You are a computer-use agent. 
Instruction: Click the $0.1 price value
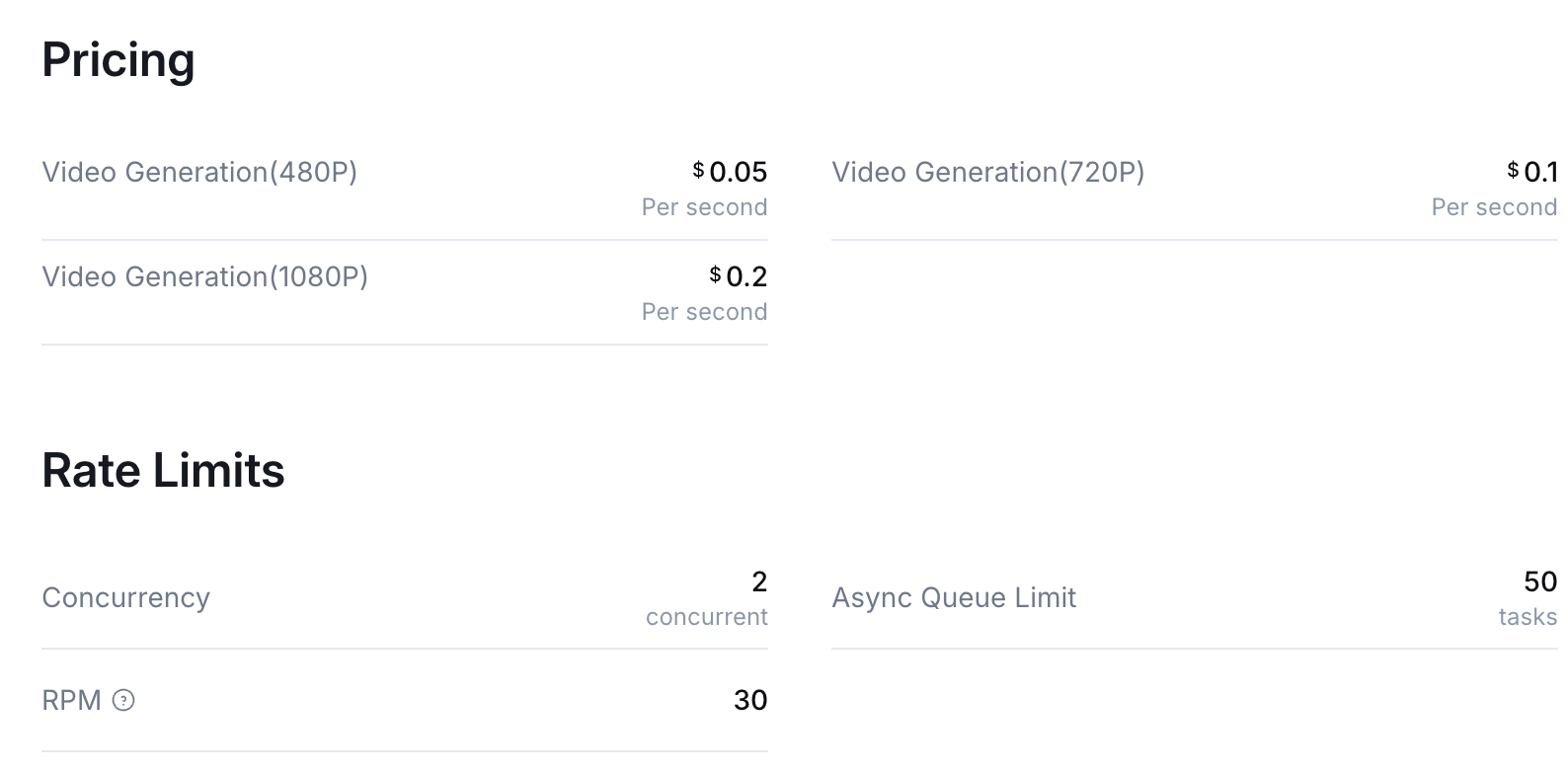coord(1532,172)
